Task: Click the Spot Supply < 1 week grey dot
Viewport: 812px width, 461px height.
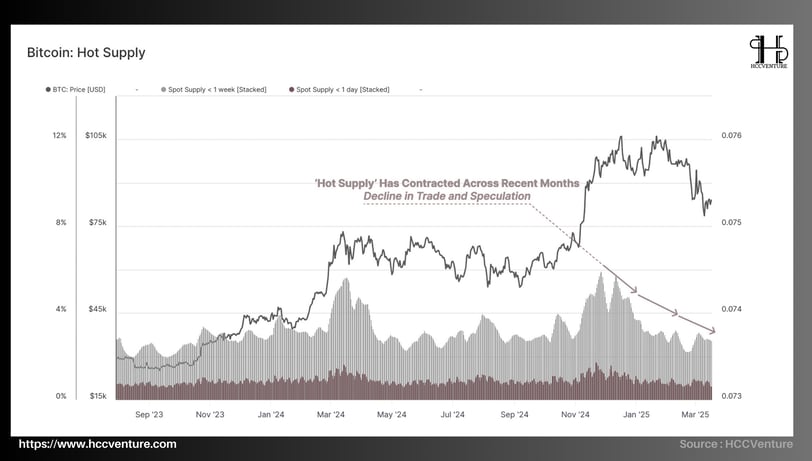Action: [x=164, y=90]
